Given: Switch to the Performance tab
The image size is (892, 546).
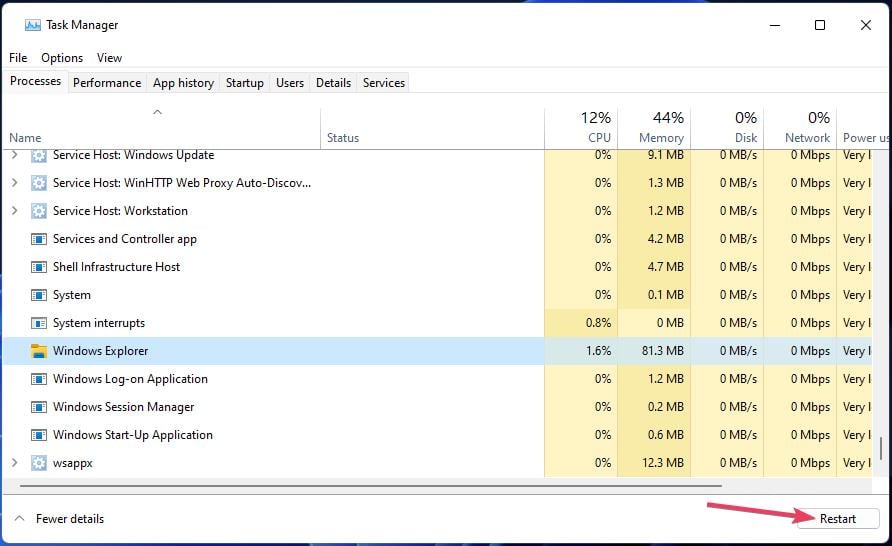Looking at the screenshot, I should (107, 83).
